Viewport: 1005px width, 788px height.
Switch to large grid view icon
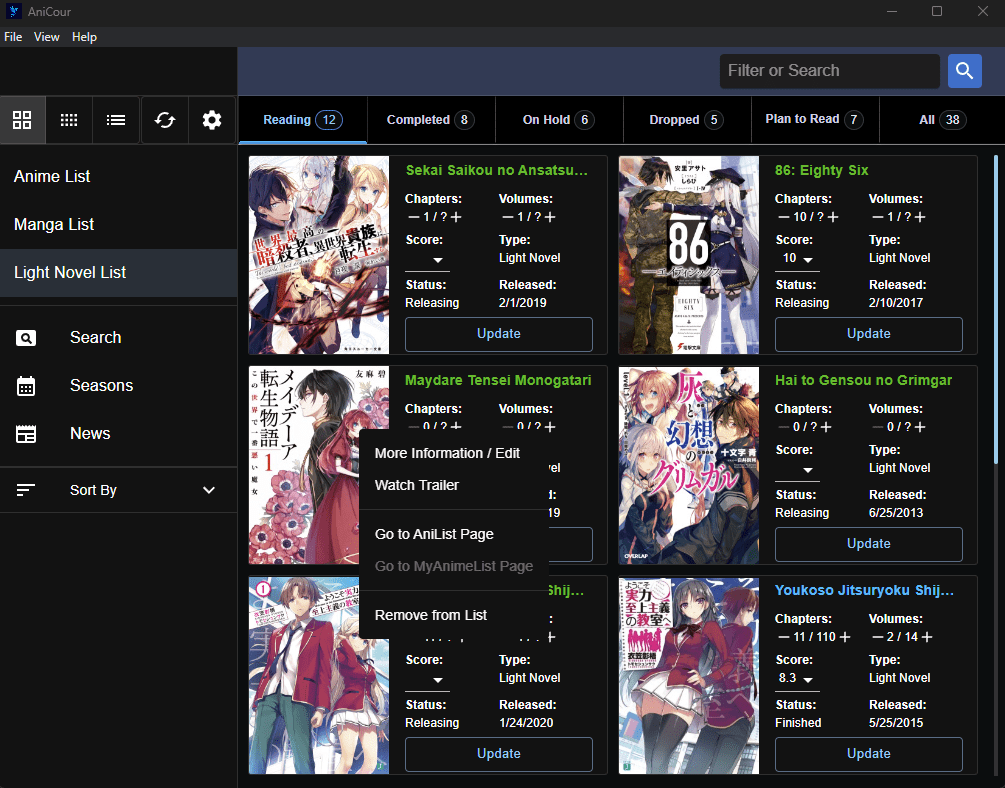click(x=22, y=120)
